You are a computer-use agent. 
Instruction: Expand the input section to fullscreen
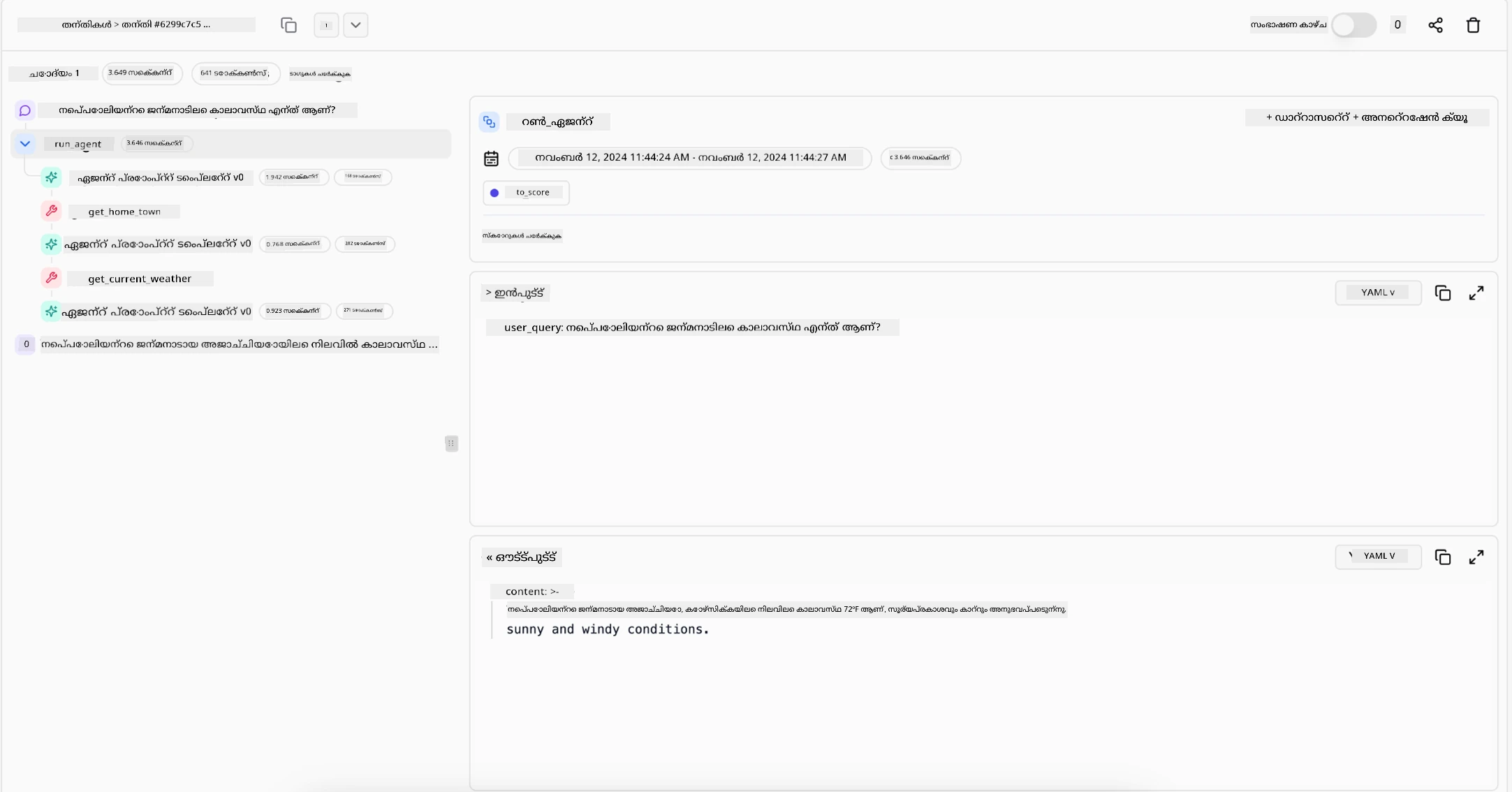tap(1476, 293)
